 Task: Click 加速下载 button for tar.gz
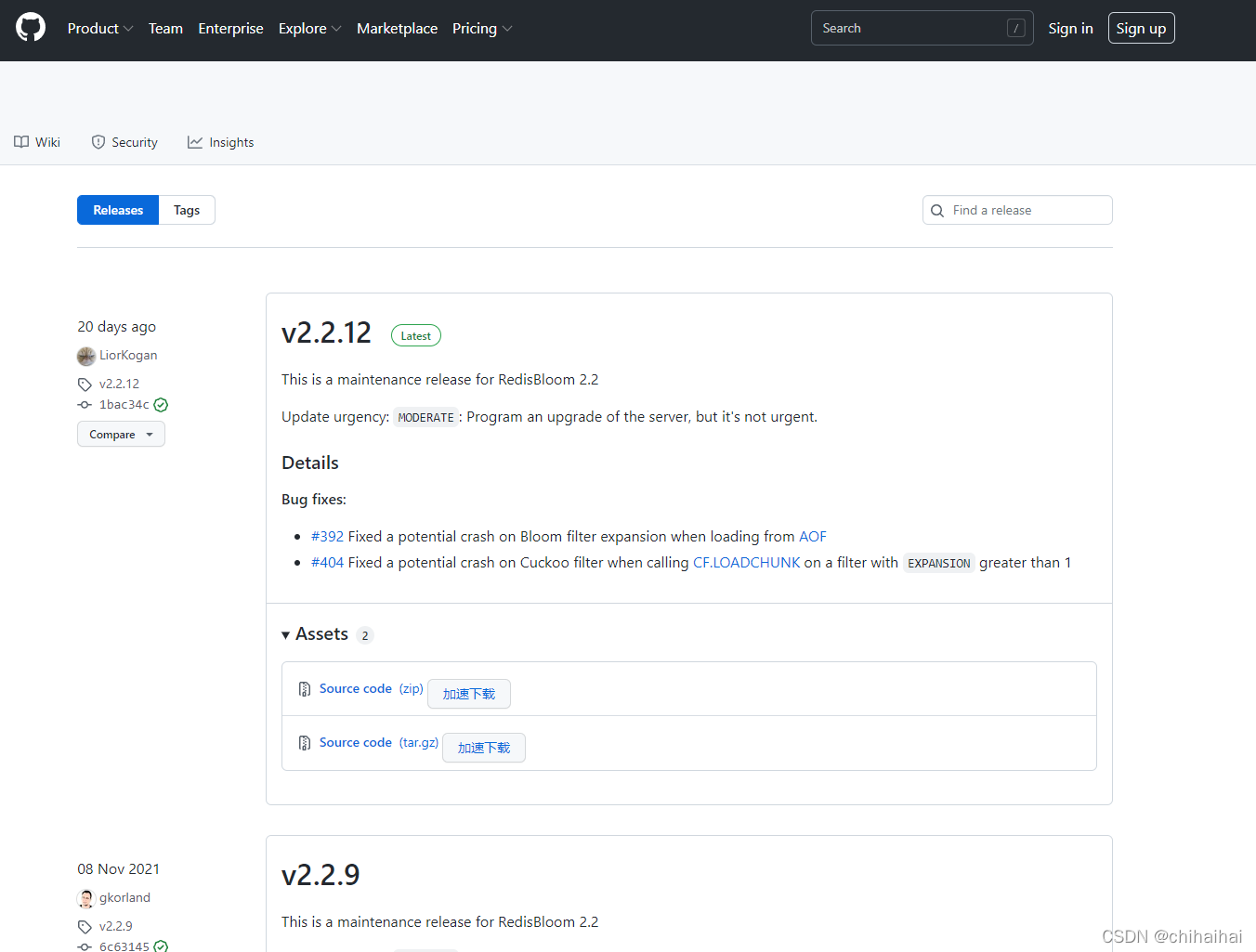(x=484, y=748)
